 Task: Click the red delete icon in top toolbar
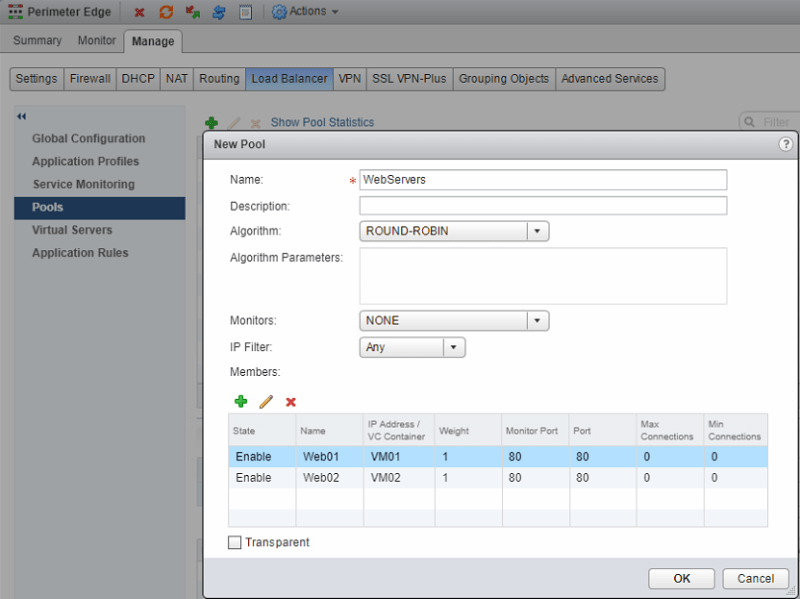[x=139, y=12]
